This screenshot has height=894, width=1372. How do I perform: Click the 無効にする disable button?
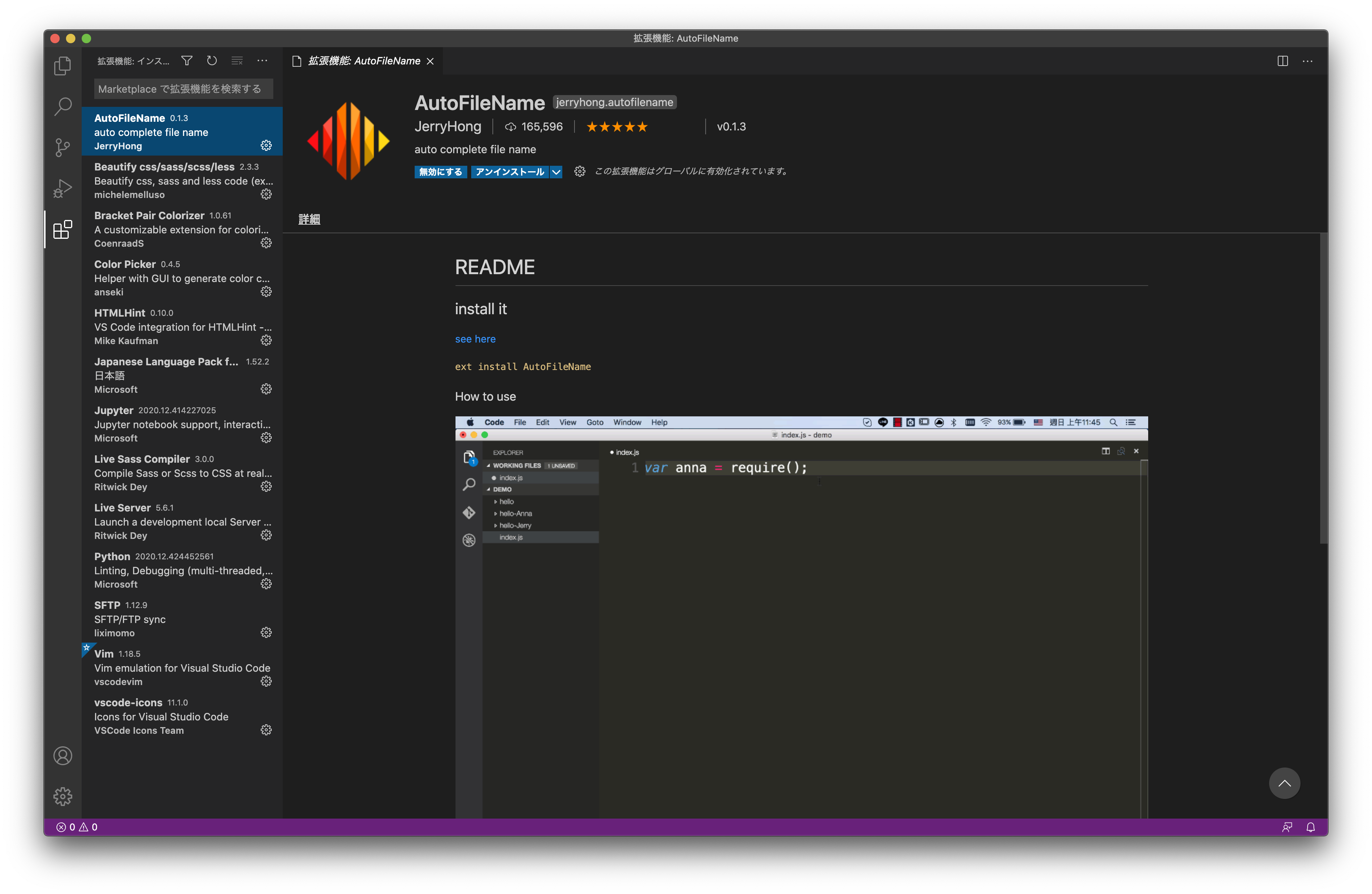pyautogui.click(x=441, y=172)
